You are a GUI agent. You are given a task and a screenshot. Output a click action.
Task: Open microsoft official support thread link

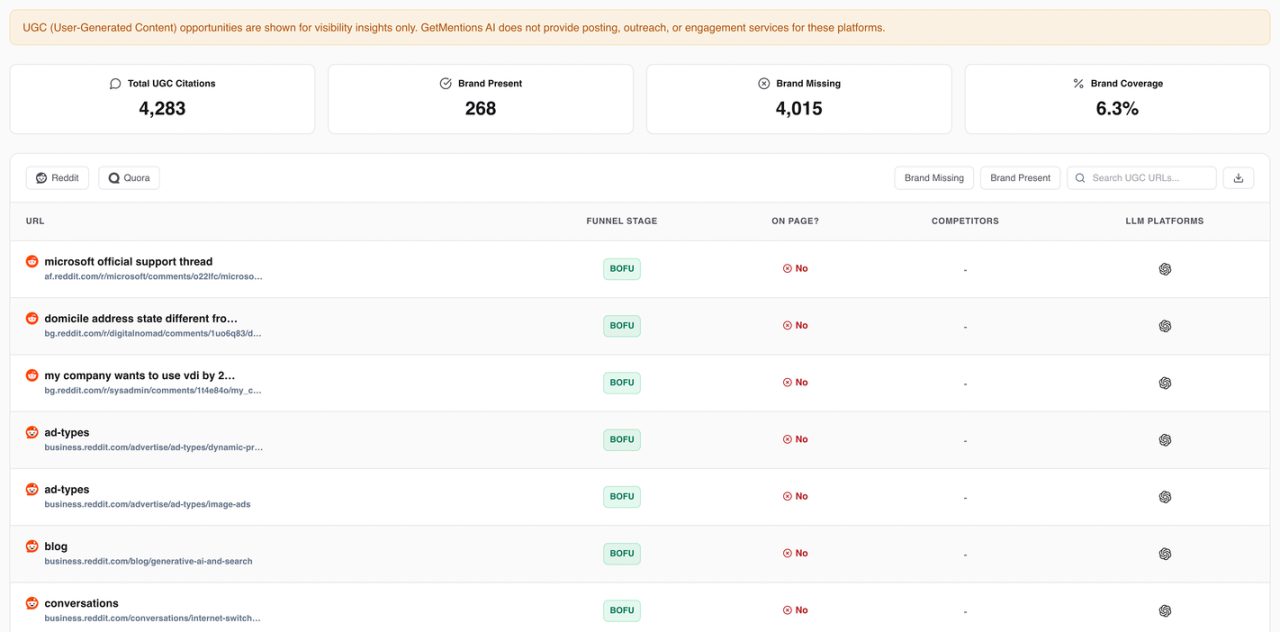[128, 262]
